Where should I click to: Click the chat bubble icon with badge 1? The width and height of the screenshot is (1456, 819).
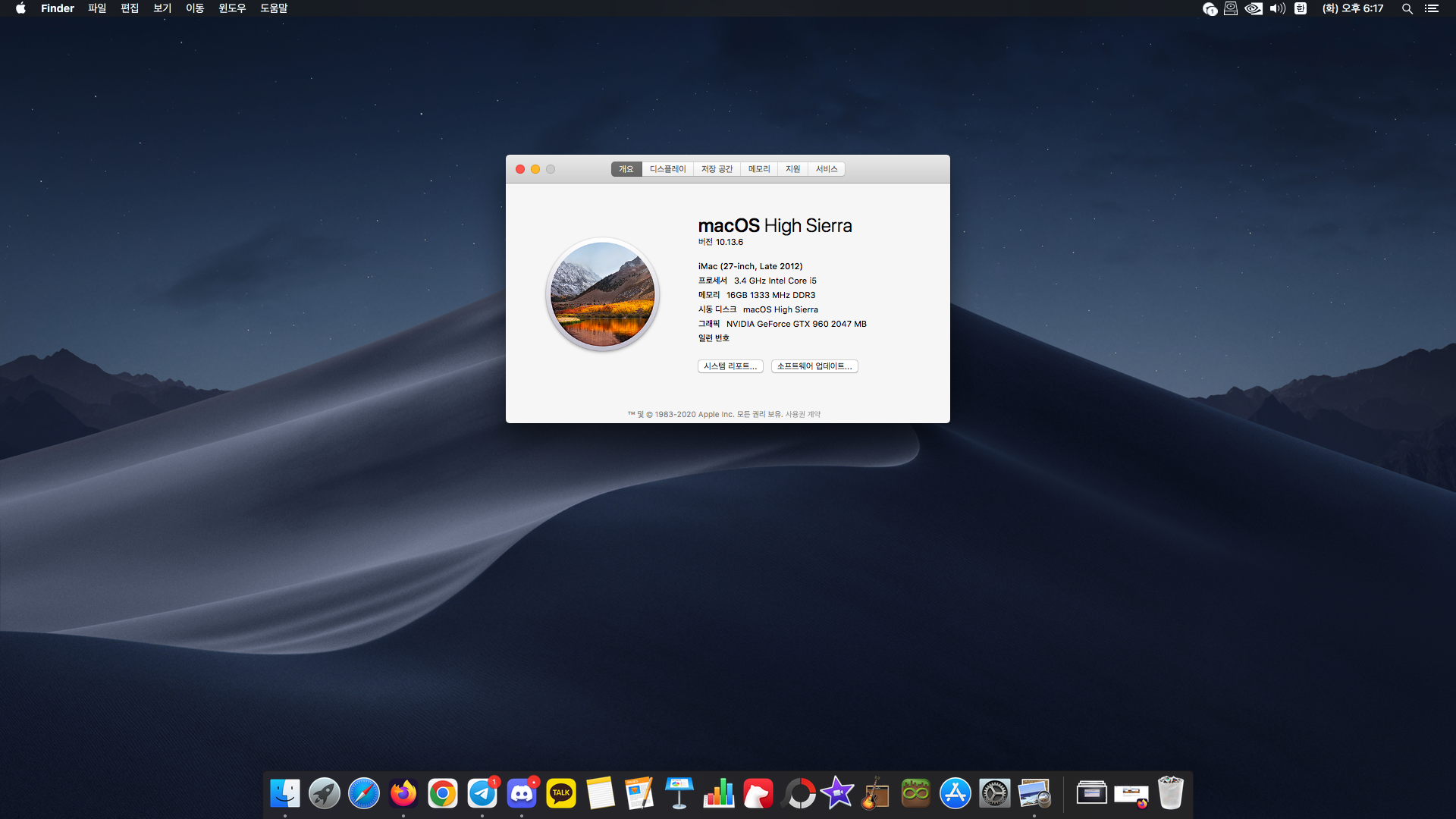(1210, 9)
